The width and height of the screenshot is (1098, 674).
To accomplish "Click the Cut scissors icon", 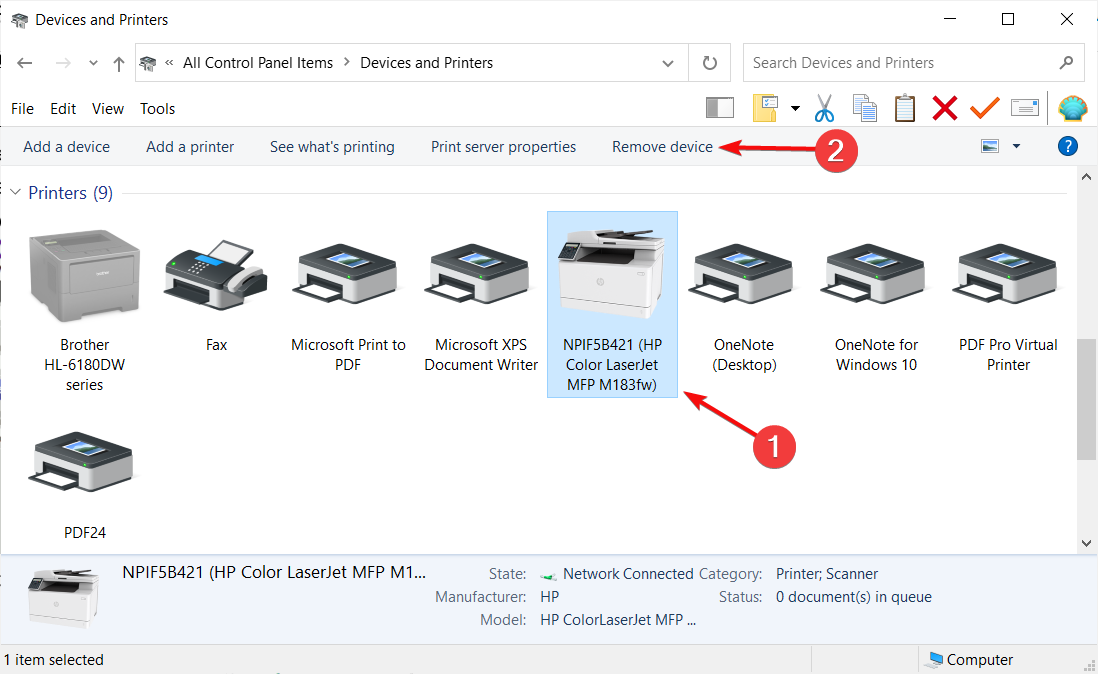I will click(824, 108).
